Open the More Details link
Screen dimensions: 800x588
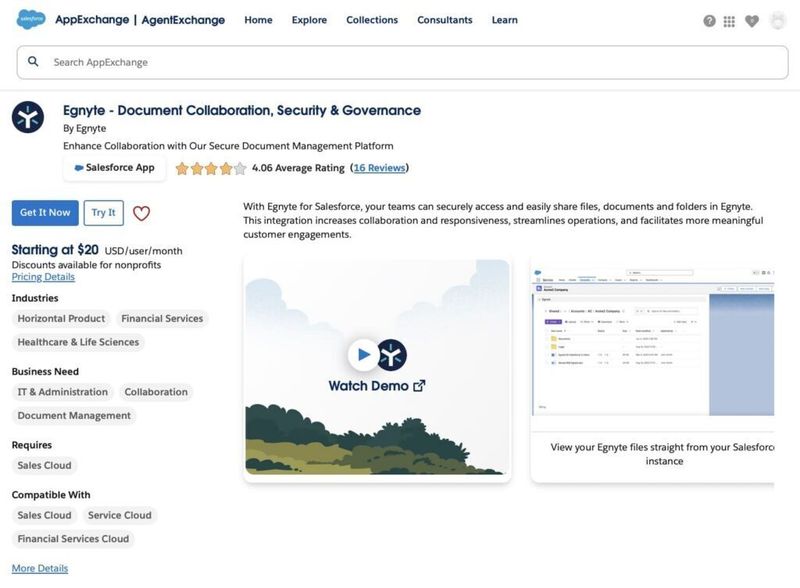[40, 568]
